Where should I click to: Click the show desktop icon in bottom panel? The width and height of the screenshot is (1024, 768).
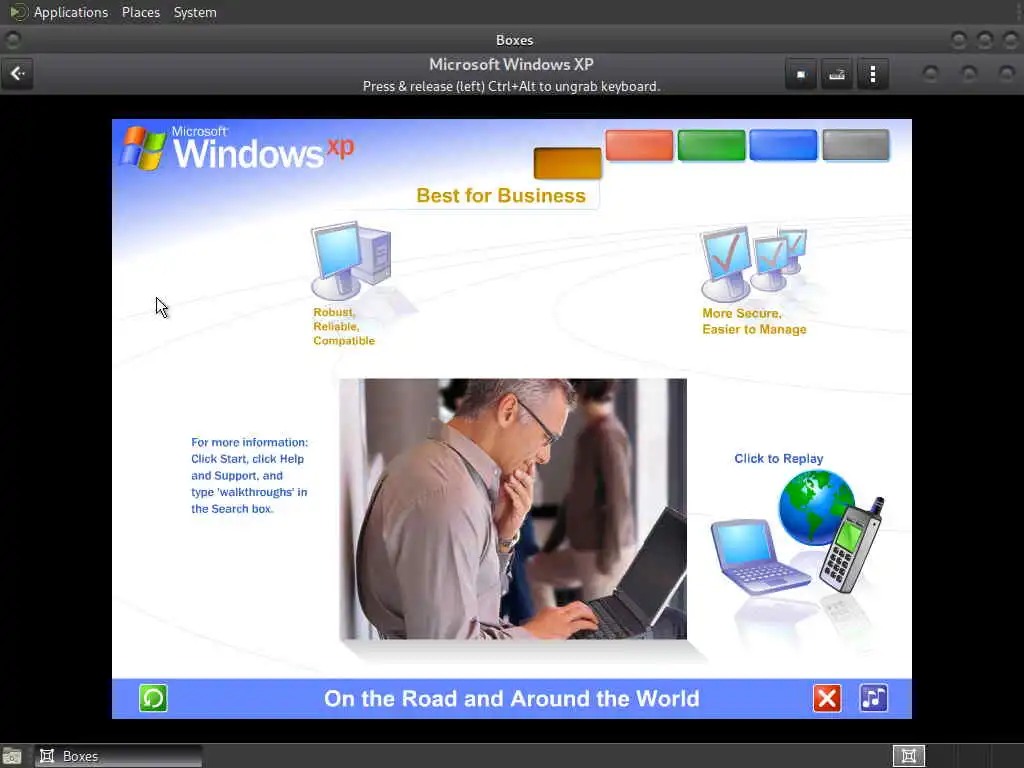coord(11,756)
